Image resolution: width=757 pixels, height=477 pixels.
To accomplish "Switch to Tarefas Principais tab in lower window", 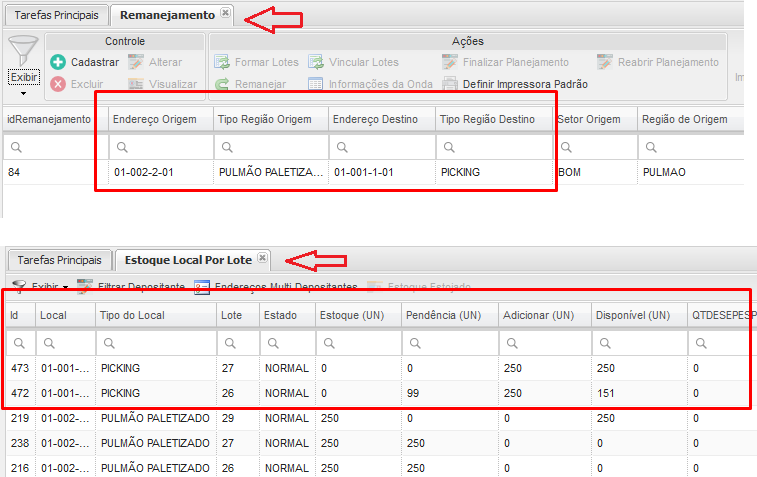I will [59, 260].
